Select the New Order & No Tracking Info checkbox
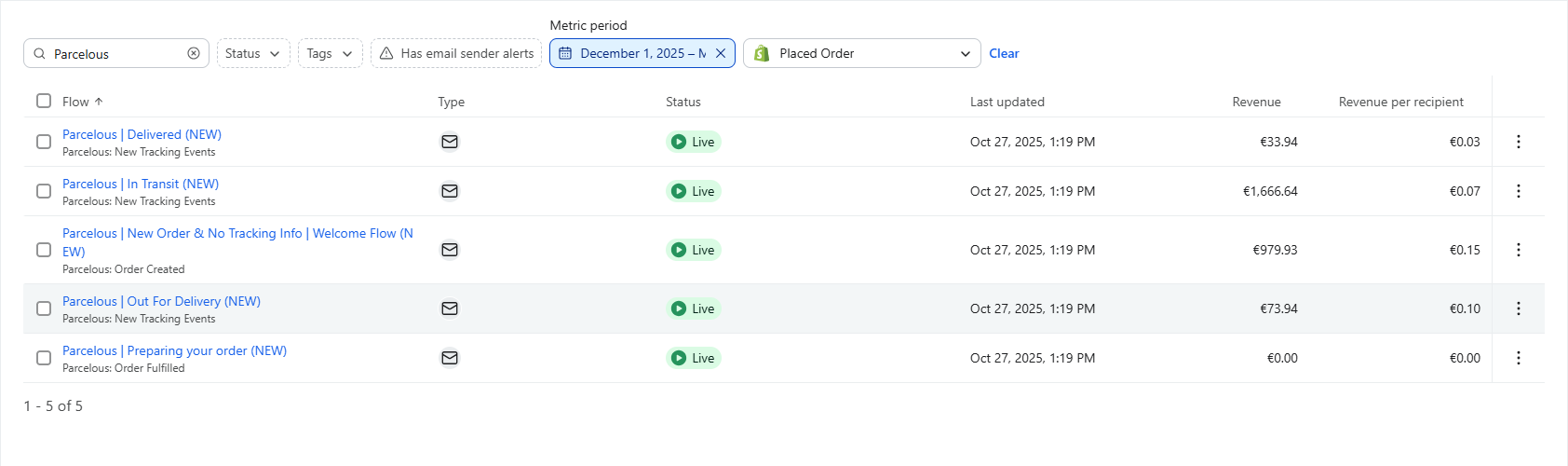This screenshot has height=466, width=1568. click(x=44, y=250)
